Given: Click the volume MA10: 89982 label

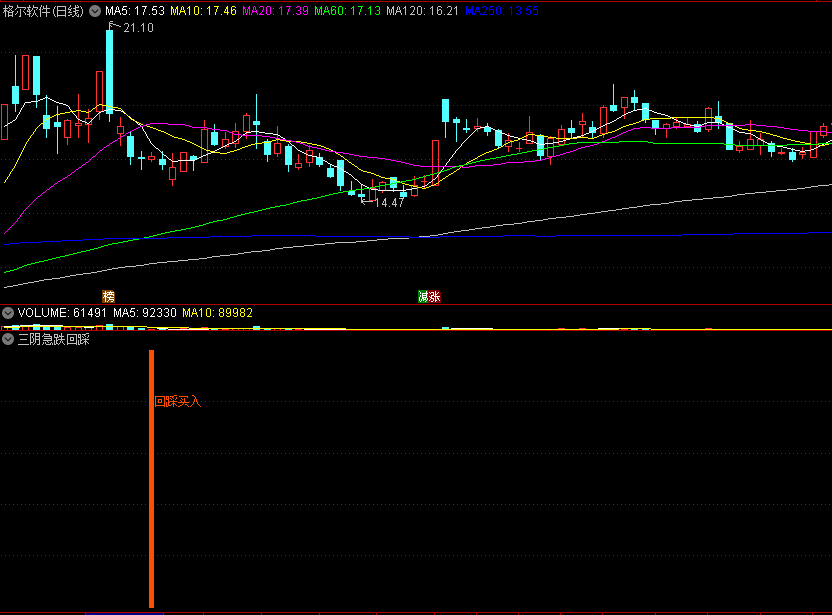Looking at the screenshot, I should coord(218,313).
